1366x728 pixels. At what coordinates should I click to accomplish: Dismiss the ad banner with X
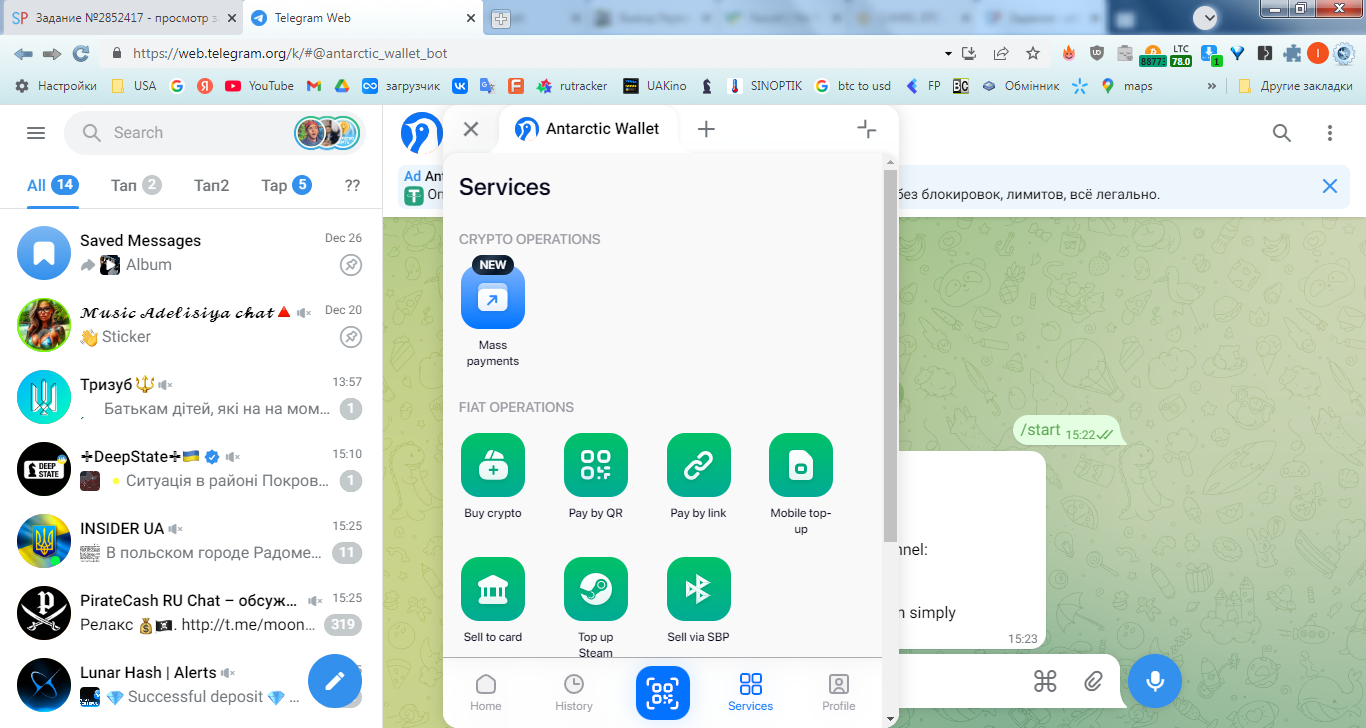point(1330,186)
